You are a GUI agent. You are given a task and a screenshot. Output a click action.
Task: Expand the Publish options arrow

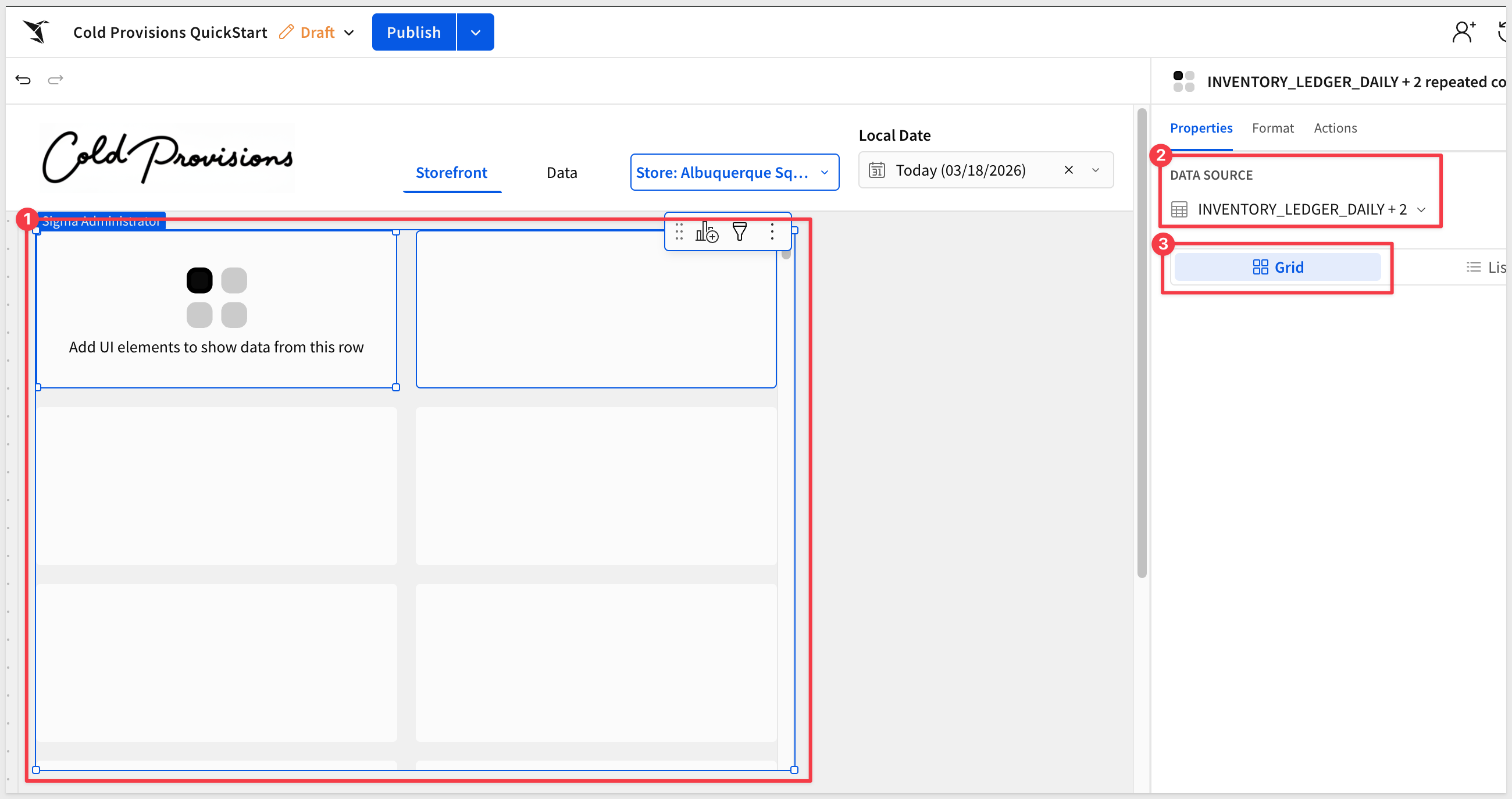(476, 33)
